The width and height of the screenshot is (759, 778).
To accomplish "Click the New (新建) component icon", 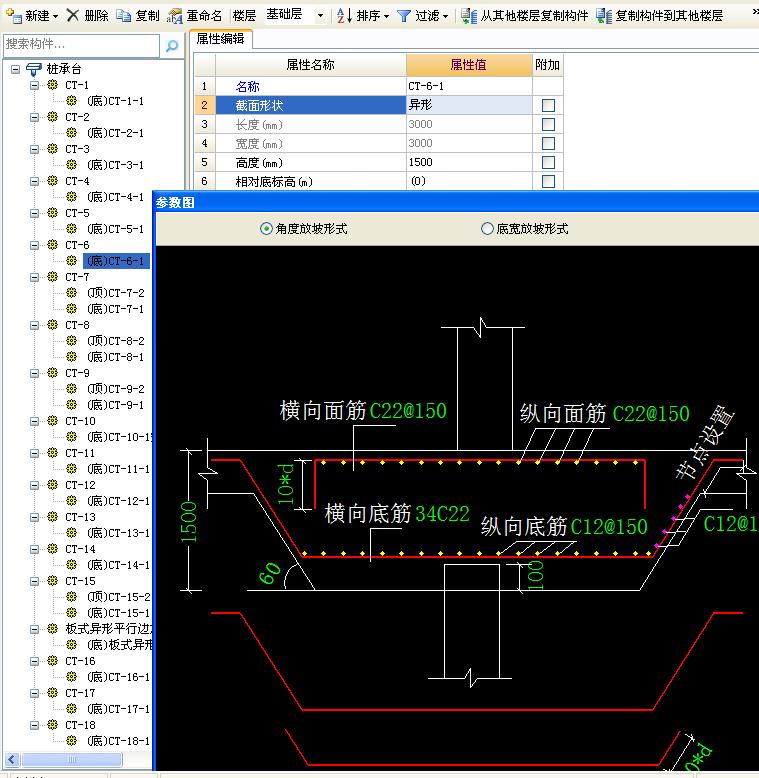I will (x=13, y=15).
